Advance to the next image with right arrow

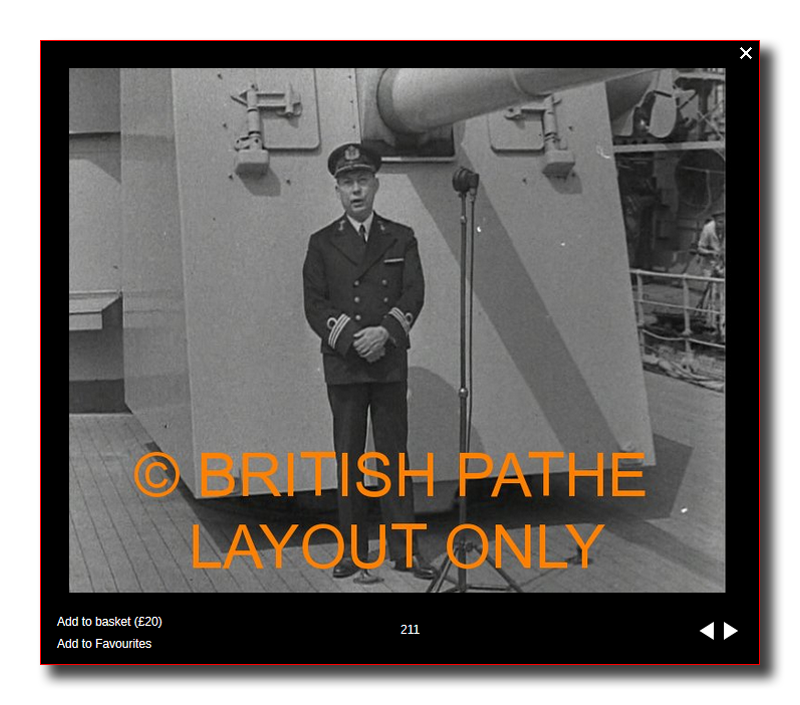(x=731, y=631)
